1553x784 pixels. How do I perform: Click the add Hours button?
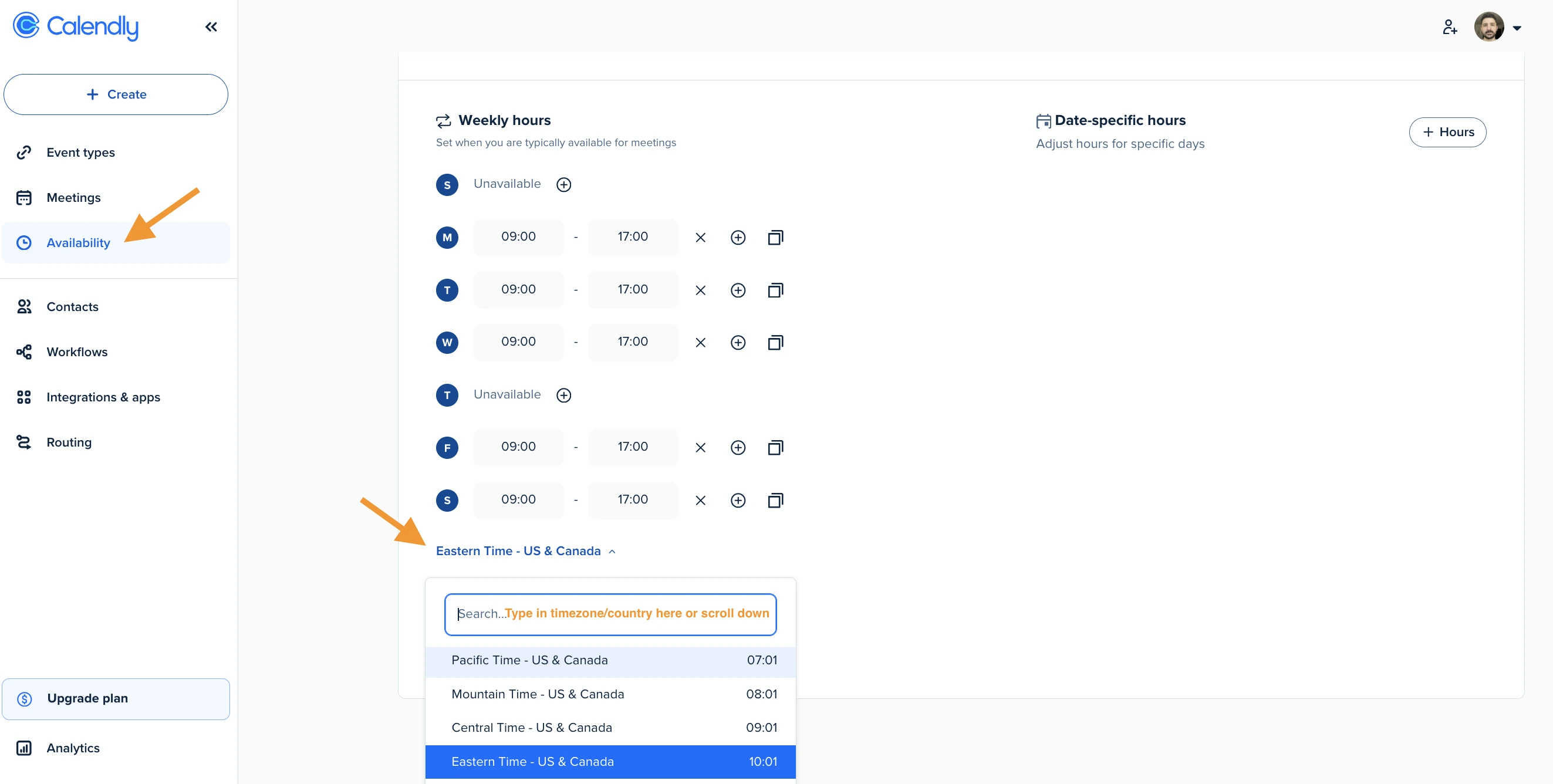pyautogui.click(x=1447, y=132)
